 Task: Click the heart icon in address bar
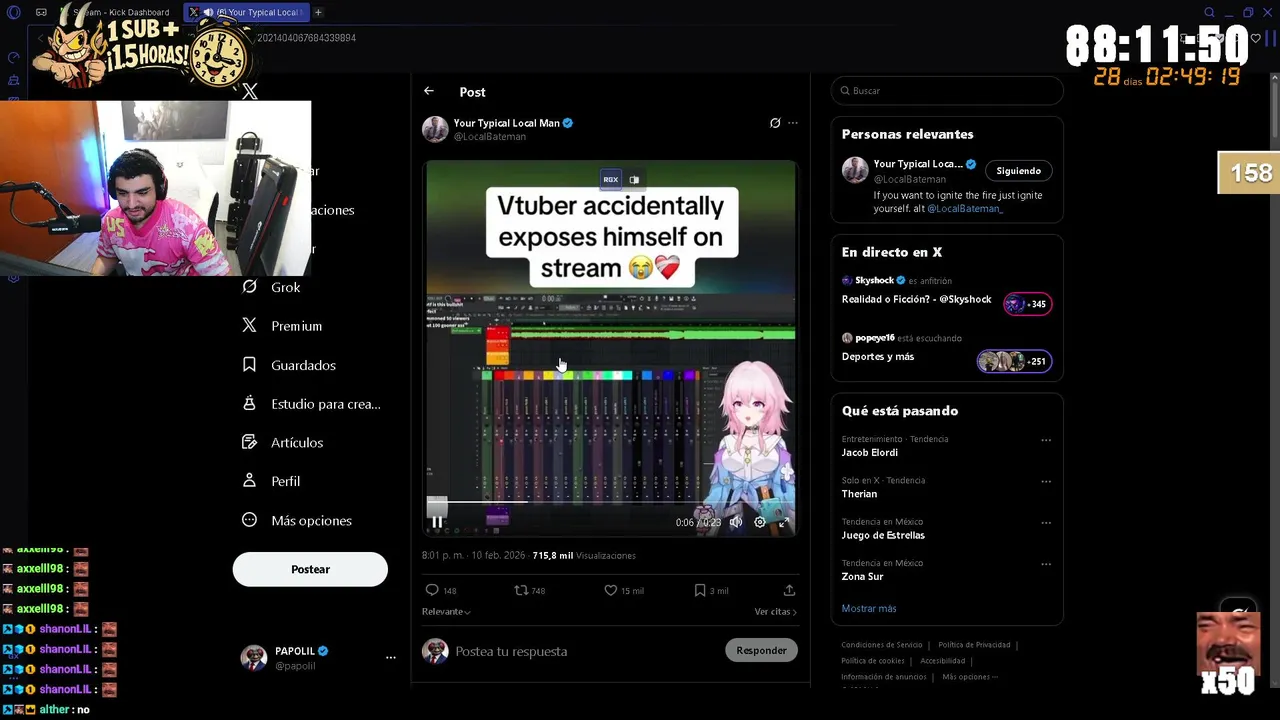click(1257, 38)
